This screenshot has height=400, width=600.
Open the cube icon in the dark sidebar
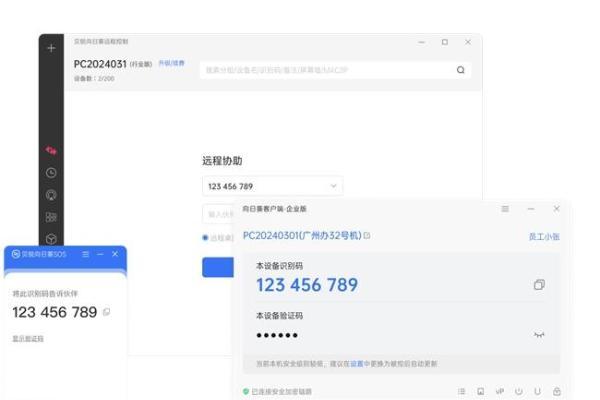pos(51,239)
